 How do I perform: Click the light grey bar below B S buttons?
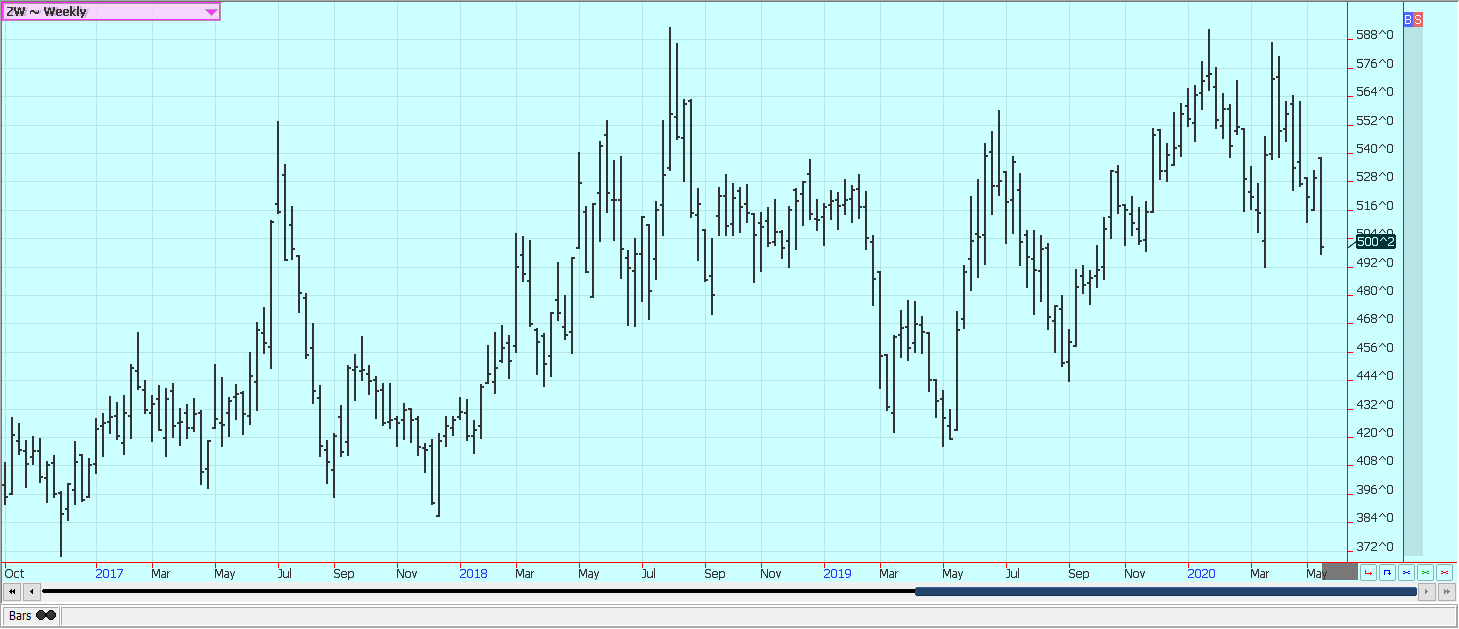1413,291
